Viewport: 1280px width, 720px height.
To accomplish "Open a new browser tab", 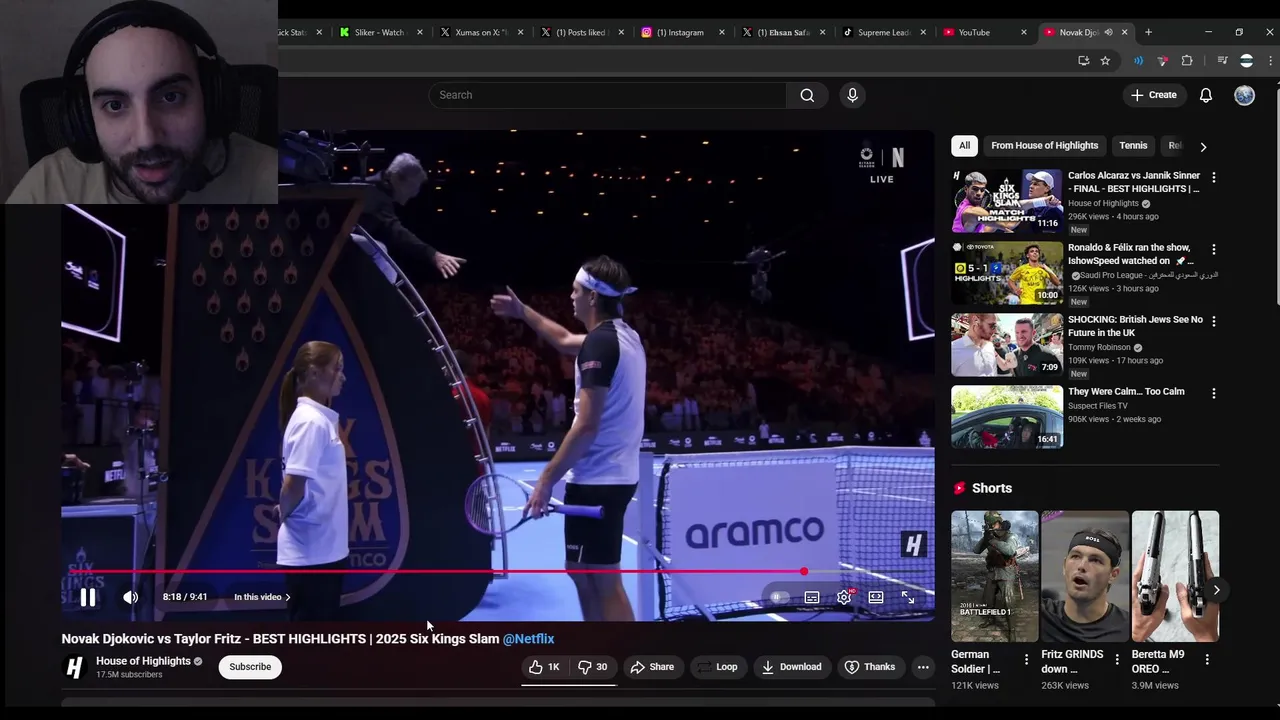I will (x=1148, y=32).
